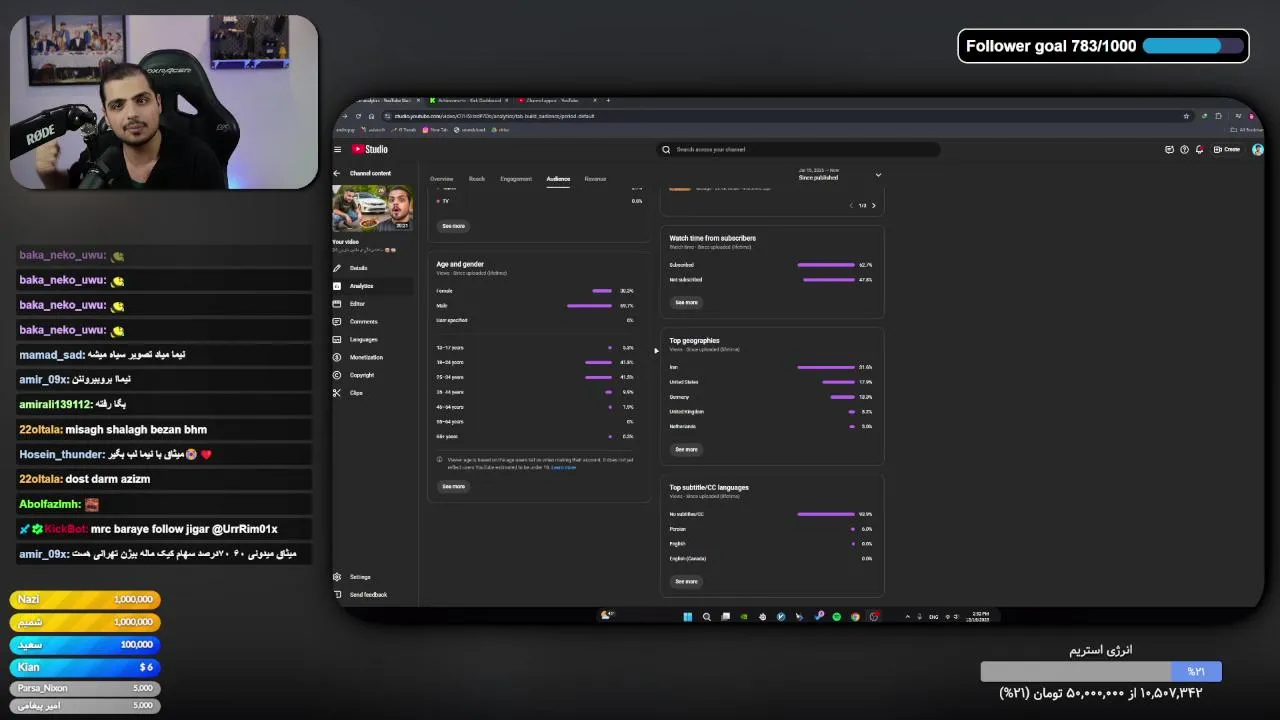Click the Not subscribed watch time row
This screenshot has width=1280, height=720.
[771, 280]
